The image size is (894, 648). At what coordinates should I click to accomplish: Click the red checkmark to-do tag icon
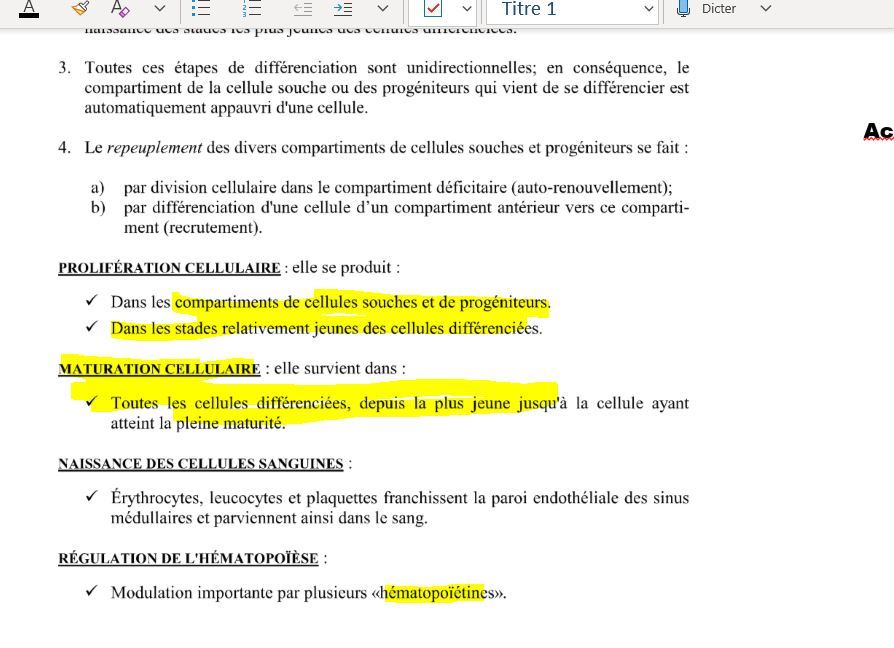point(433,8)
